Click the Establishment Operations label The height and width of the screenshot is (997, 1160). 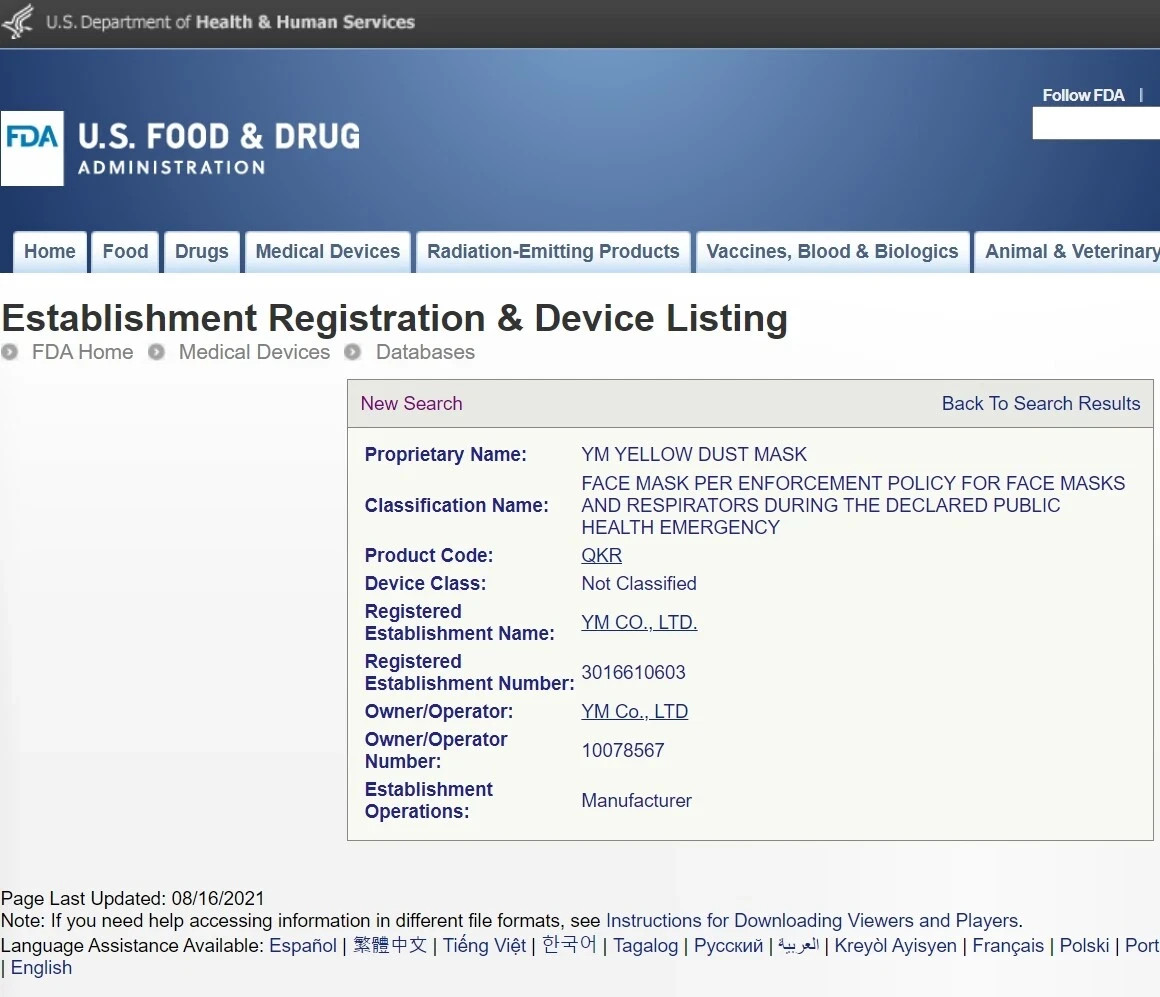click(428, 800)
